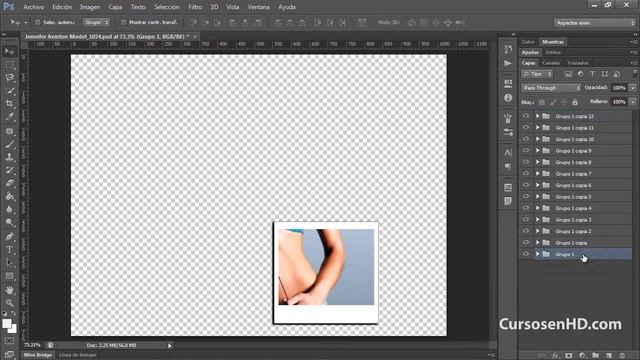Click the polaroid photo on the canvas
The width and height of the screenshot is (640, 360).
(x=326, y=273)
